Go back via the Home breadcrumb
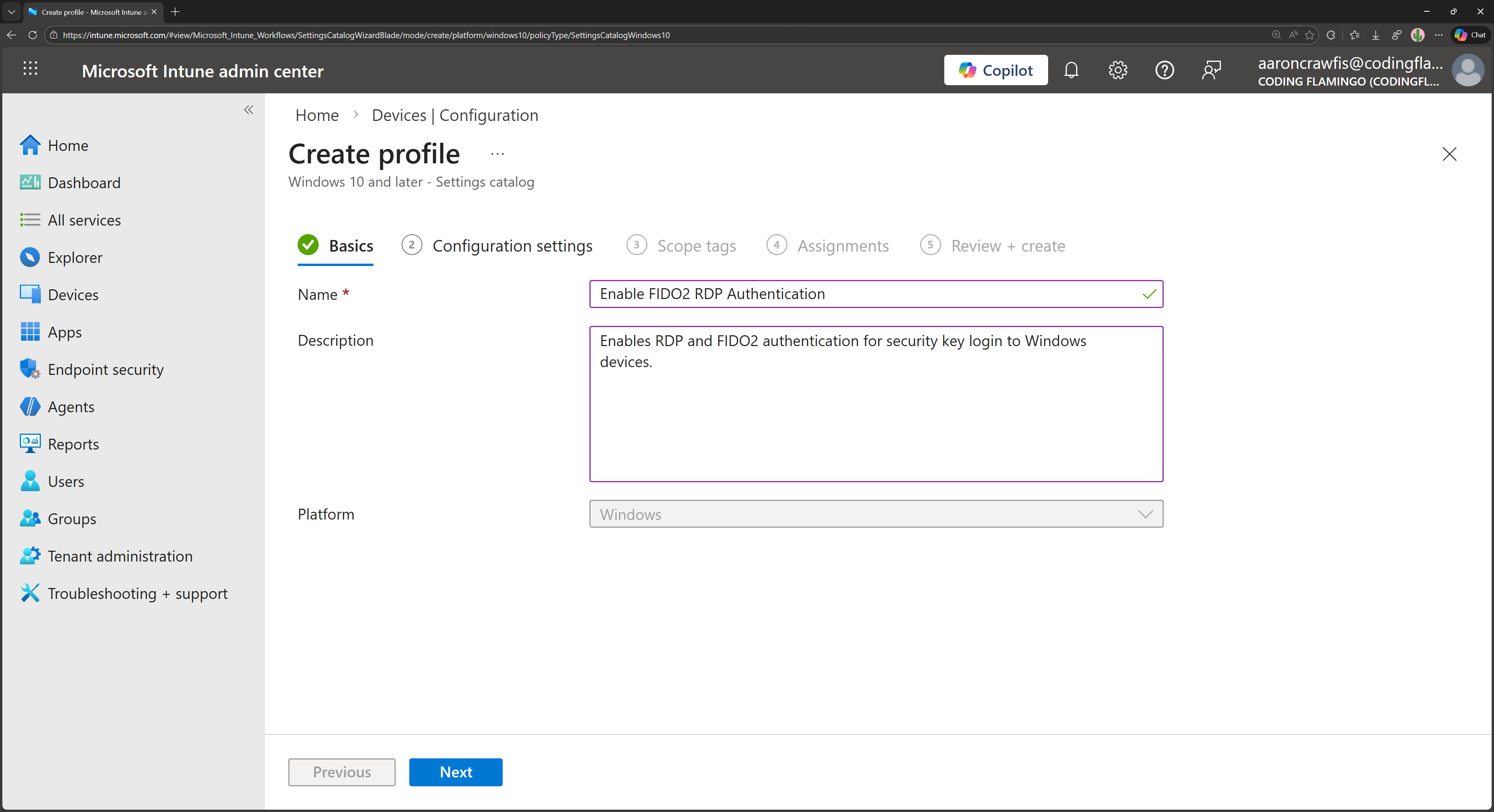 [317, 115]
